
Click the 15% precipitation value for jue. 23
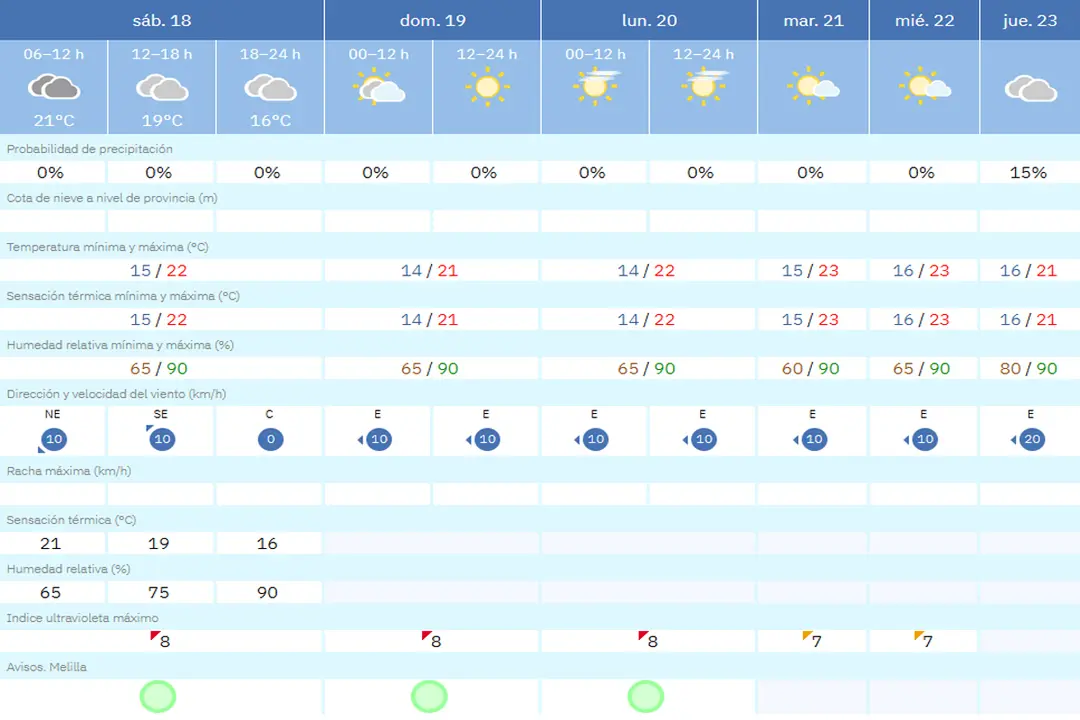pyautogui.click(x=1028, y=172)
